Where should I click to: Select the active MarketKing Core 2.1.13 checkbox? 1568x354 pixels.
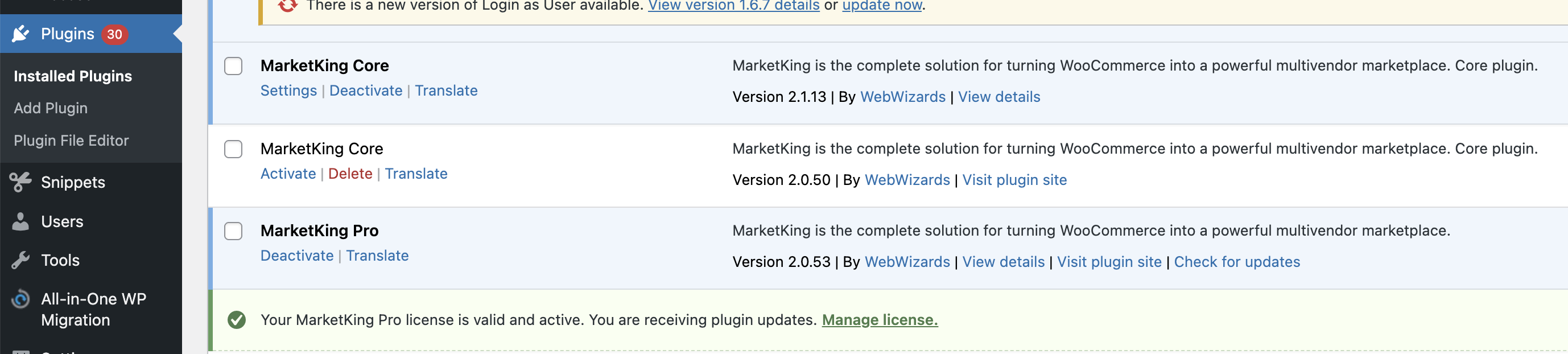(x=233, y=66)
